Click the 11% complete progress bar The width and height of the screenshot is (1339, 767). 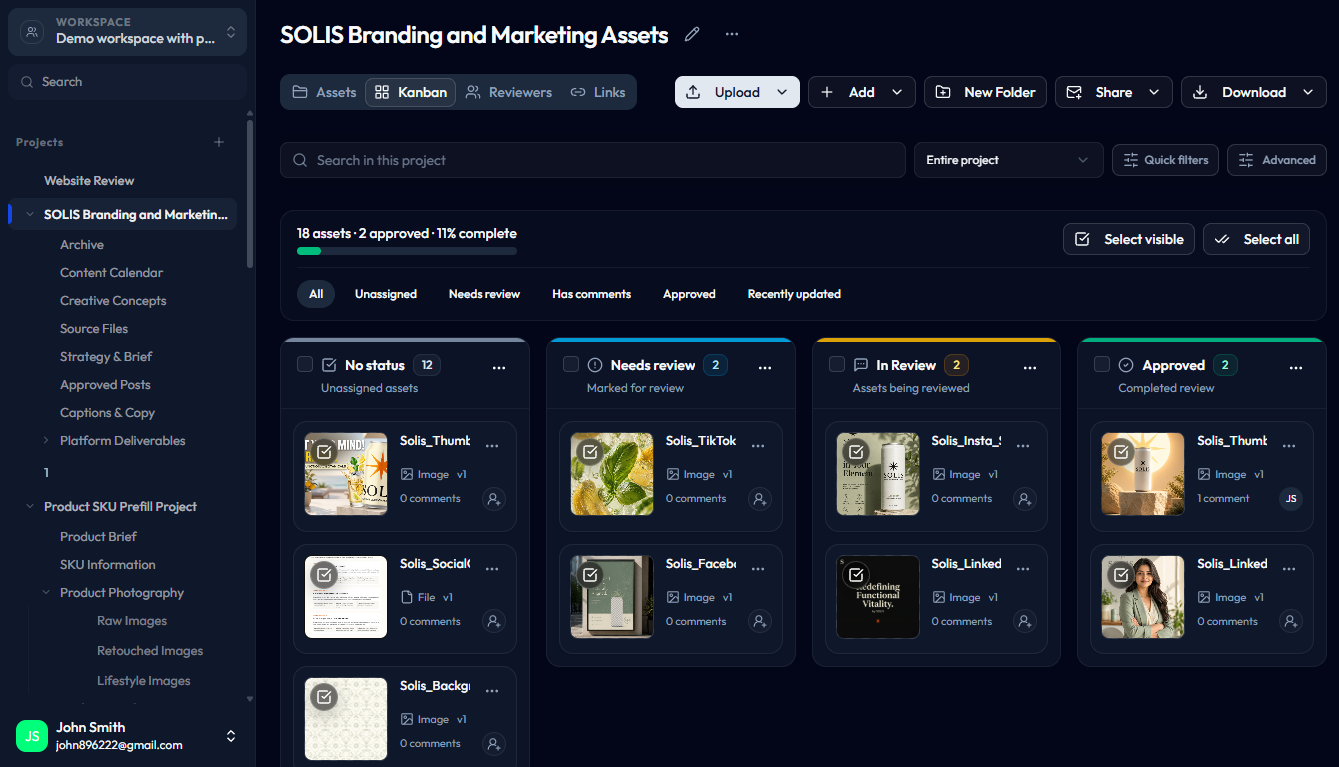click(x=407, y=251)
